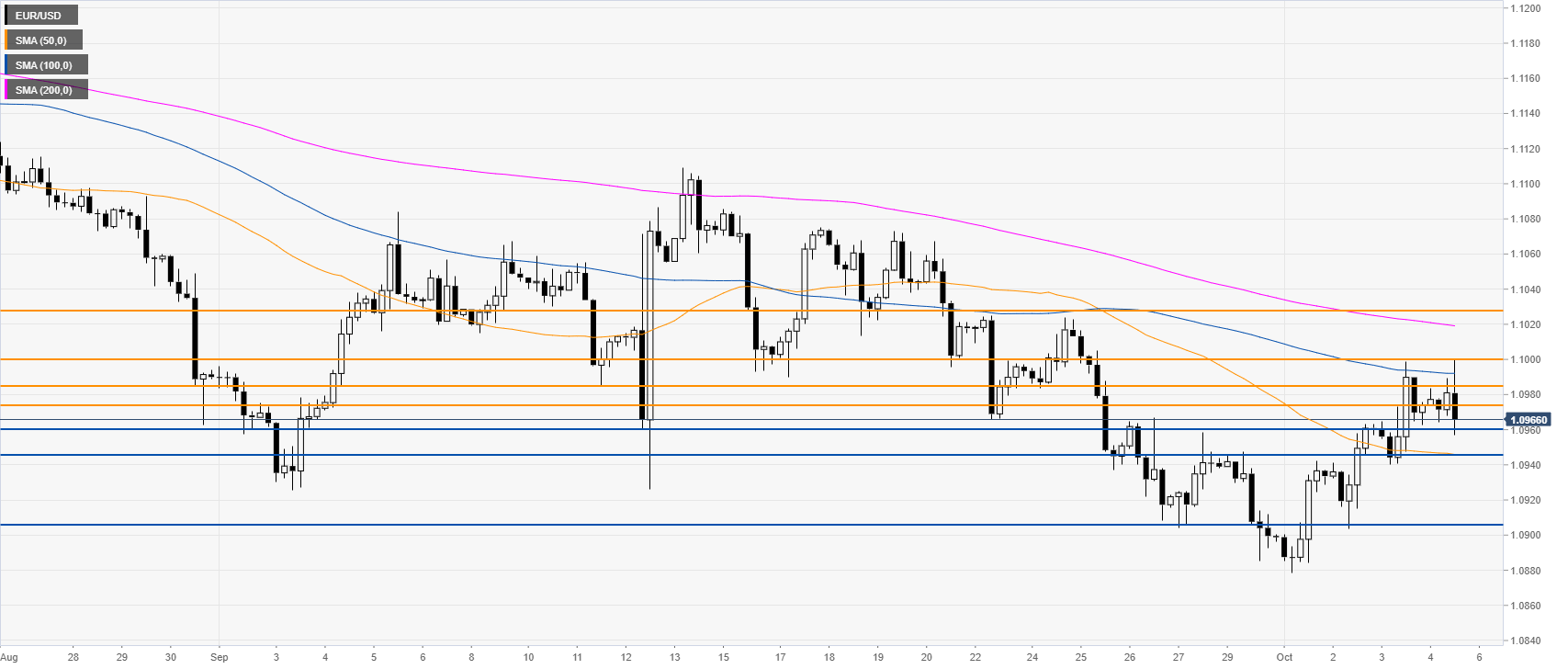Image resolution: width=1568 pixels, height=669 pixels.
Task: Click the current price tag 1.09660
Action: pyautogui.click(x=1527, y=421)
